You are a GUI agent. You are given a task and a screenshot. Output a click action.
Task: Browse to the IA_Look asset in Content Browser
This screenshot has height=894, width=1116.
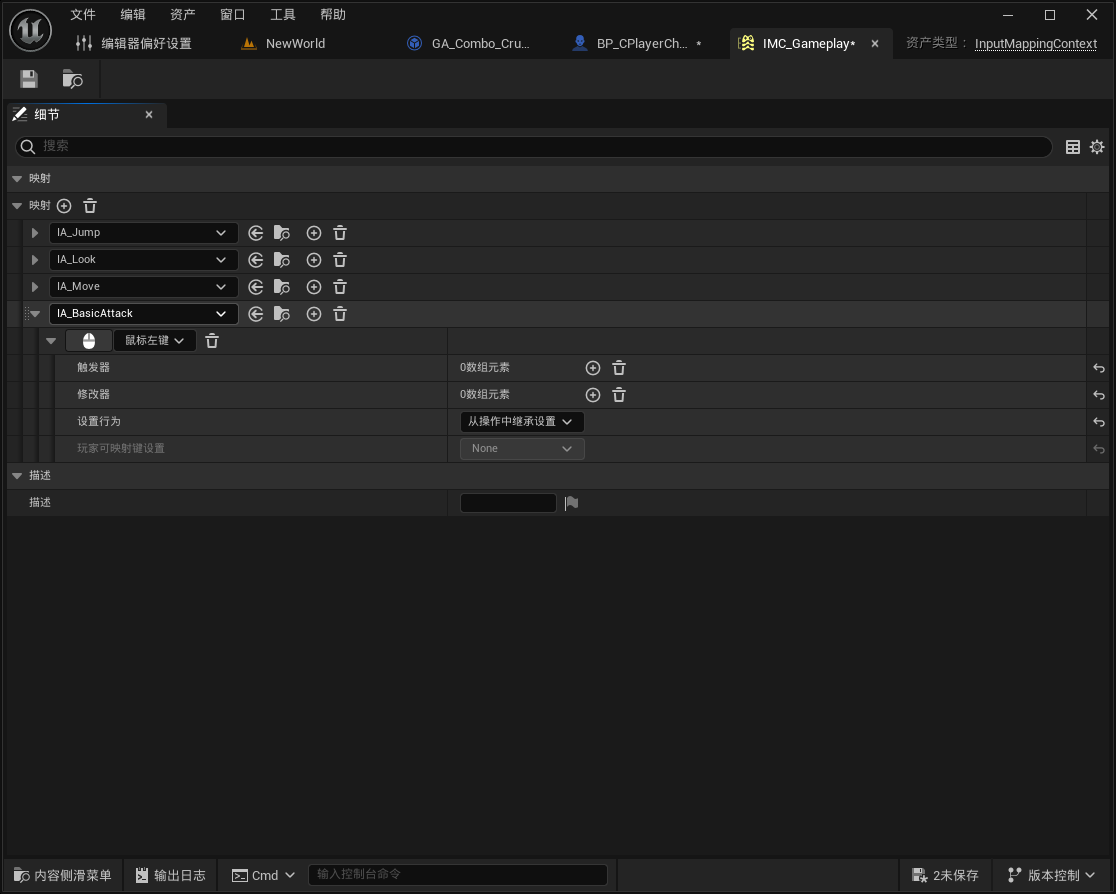(282, 259)
